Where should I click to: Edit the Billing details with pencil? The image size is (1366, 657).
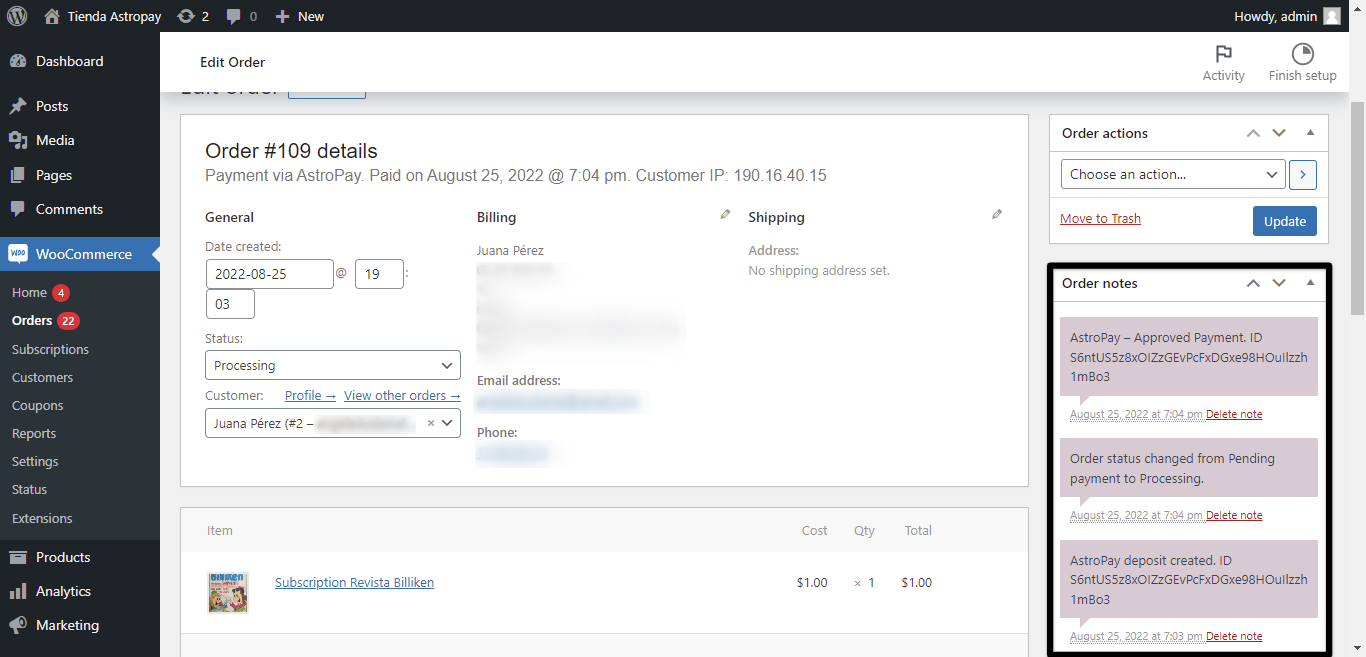(725, 214)
